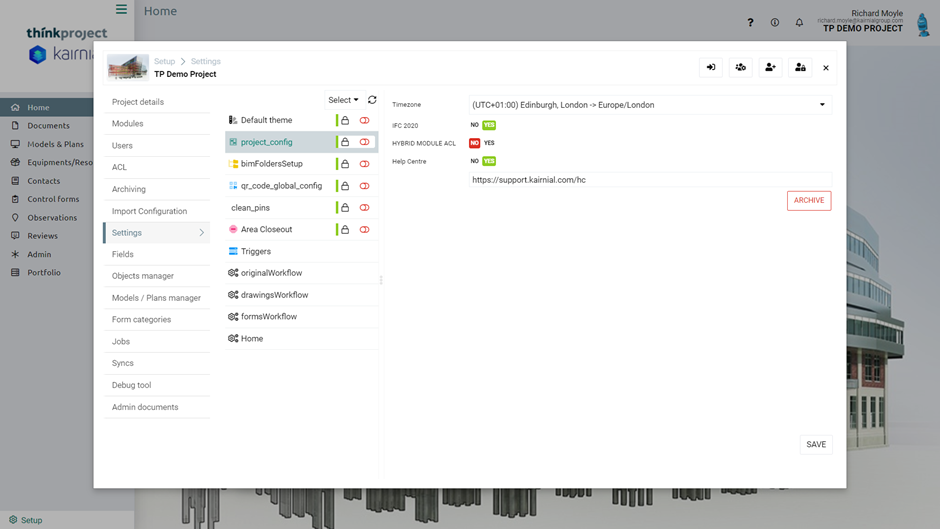940x529 pixels.
Task: Click the lock icon for Default theme
Action: point(345,120)
